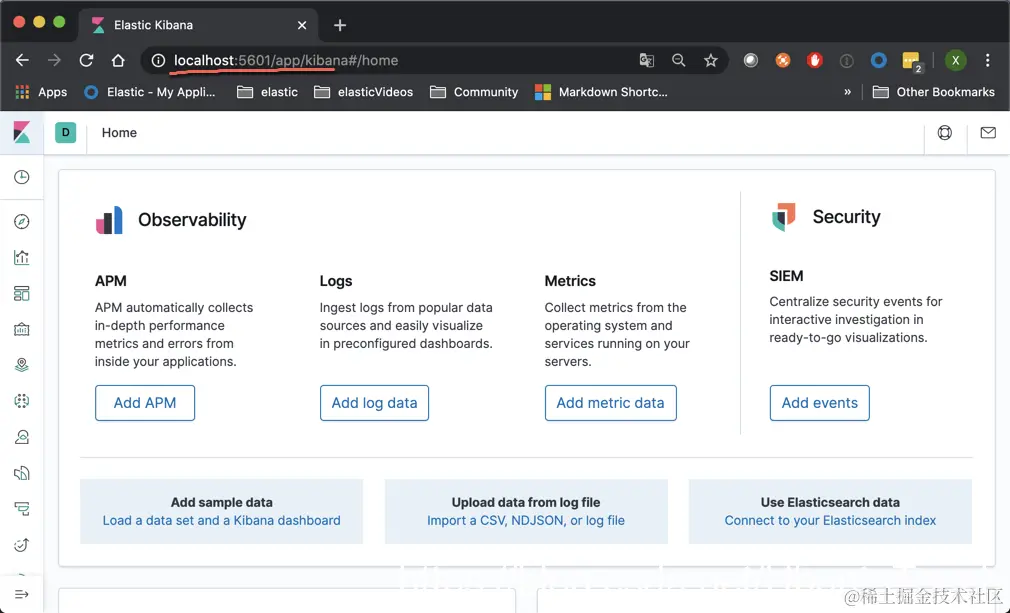Open the Other Bookmarks folder
The width and height of the screenshot is (1010, 613).
tap(933, 92)
